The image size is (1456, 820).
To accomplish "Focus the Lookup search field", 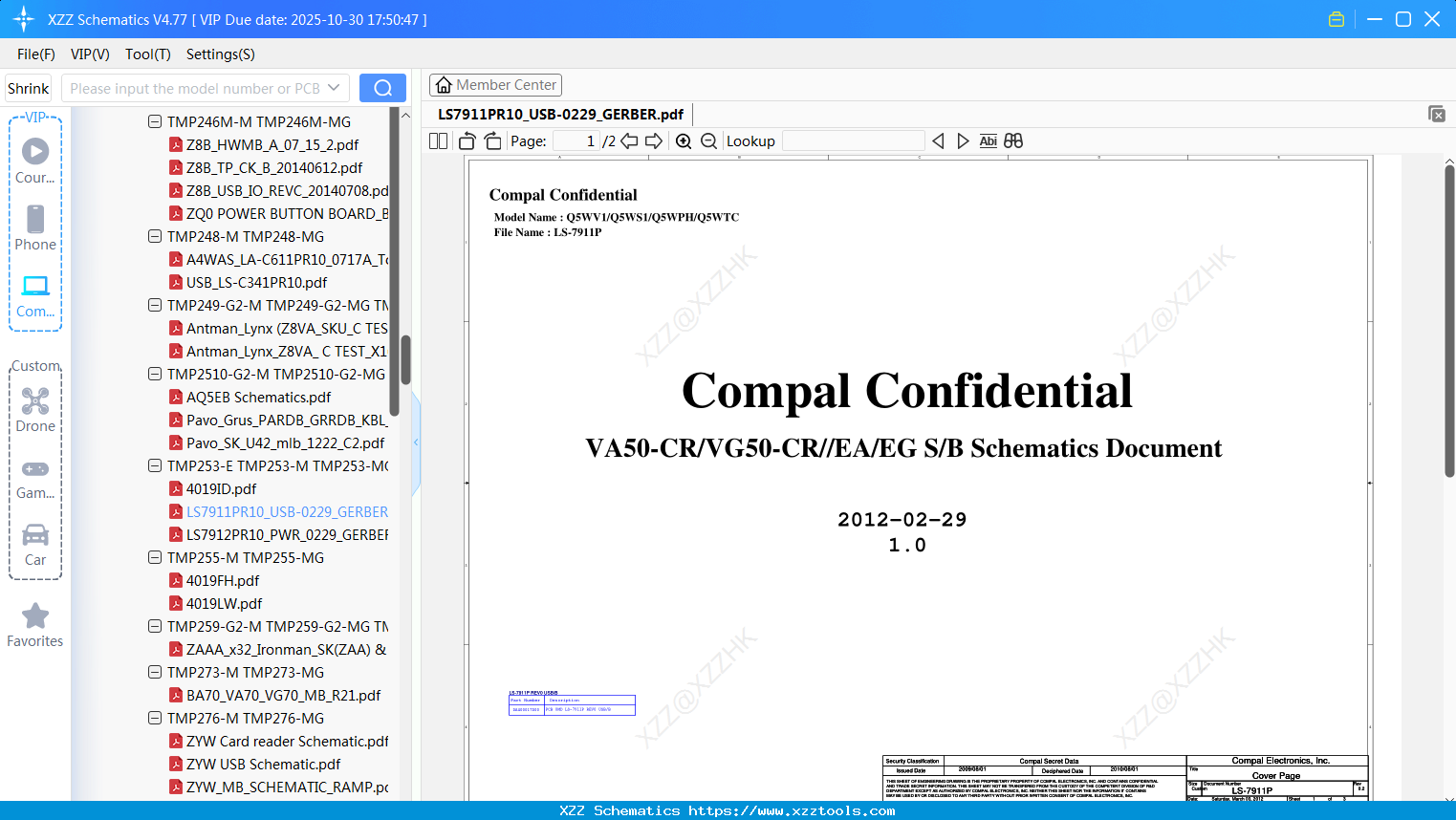I will pos(853,140).
